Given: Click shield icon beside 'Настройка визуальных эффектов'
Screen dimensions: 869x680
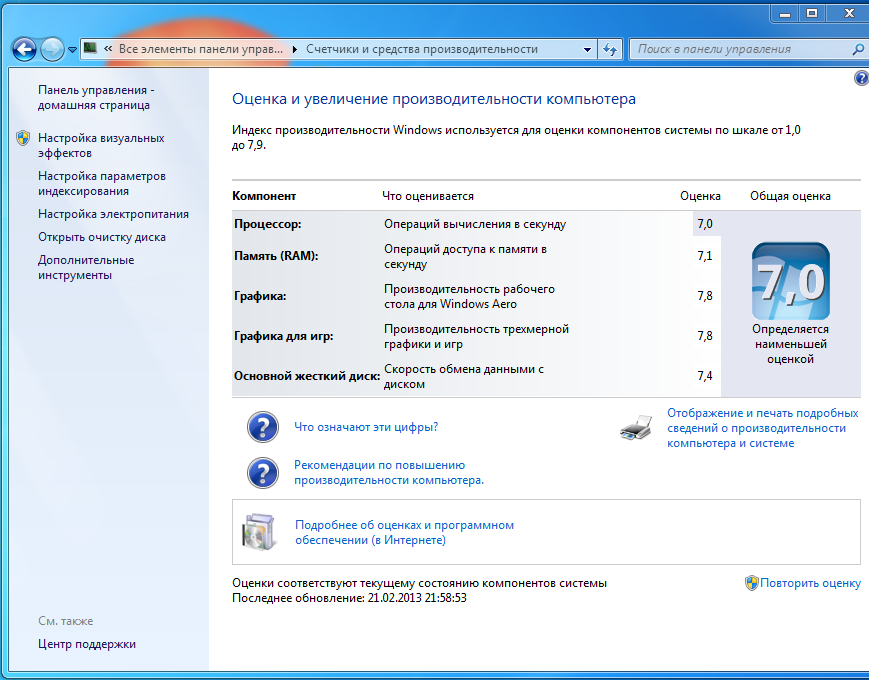Looking at the screenshot, I should [x=23, y=138].
